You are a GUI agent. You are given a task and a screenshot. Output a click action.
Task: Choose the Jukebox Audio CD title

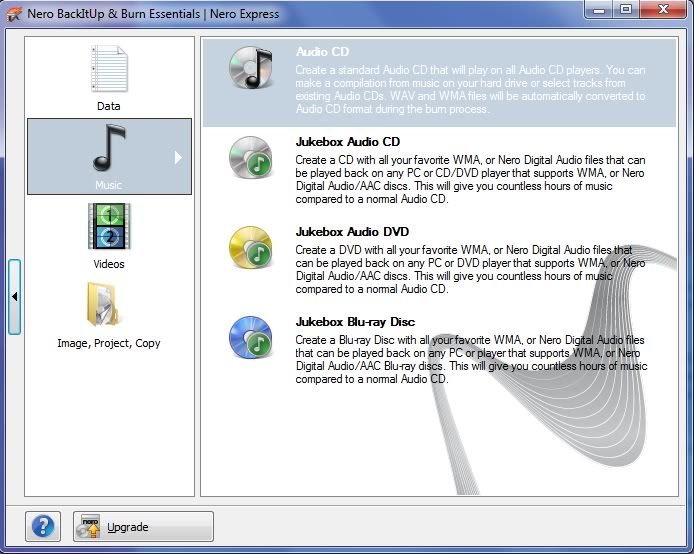click(x=347, y=142)
